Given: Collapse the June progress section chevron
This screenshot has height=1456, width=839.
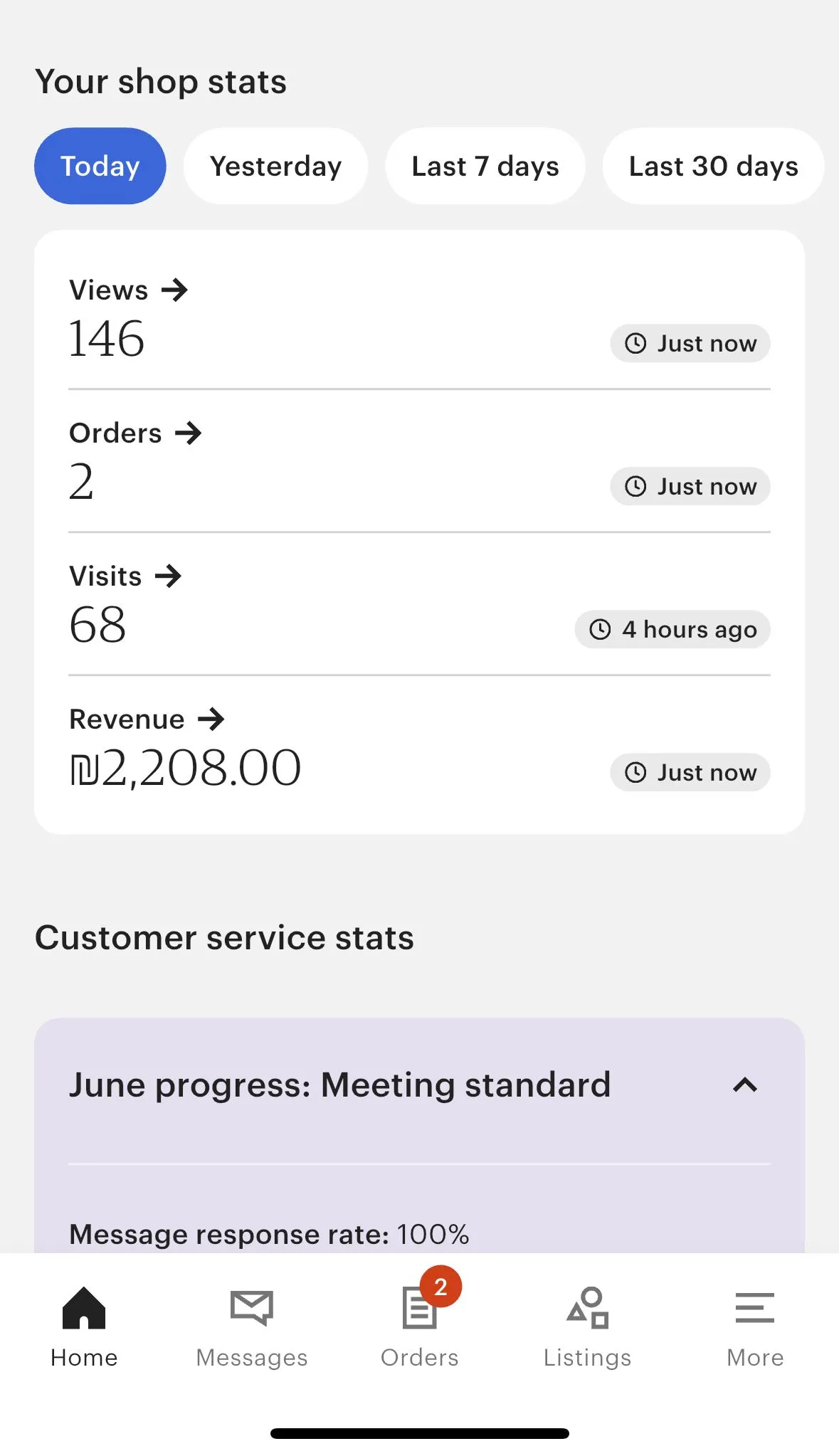Looking at the screenshot, I should click(745, 1085).
